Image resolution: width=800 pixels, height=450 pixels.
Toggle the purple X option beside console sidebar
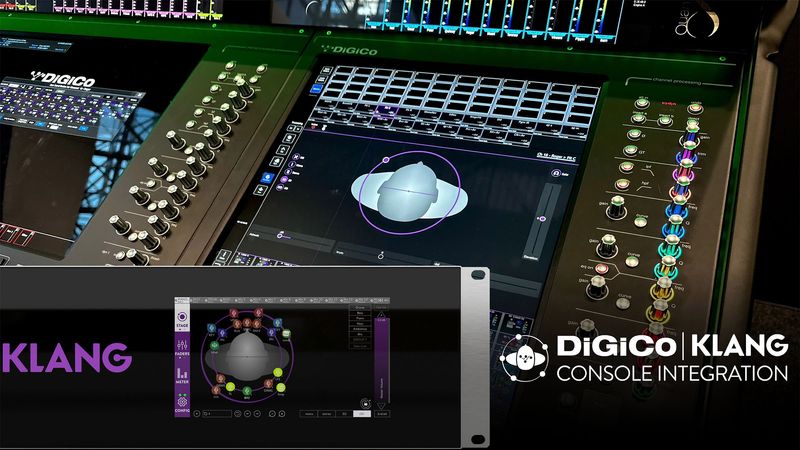click(x=296, y=157)
